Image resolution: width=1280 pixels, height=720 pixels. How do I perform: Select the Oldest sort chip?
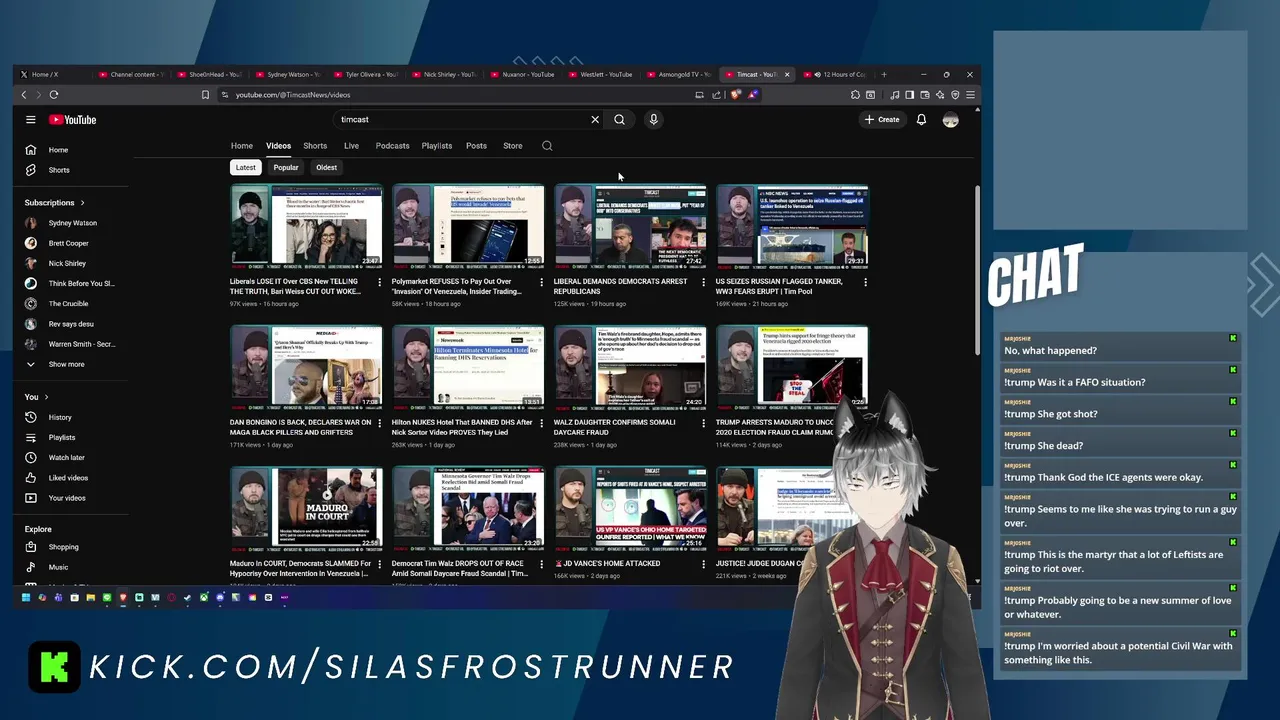pyautogui.click(x=327, y=168)
